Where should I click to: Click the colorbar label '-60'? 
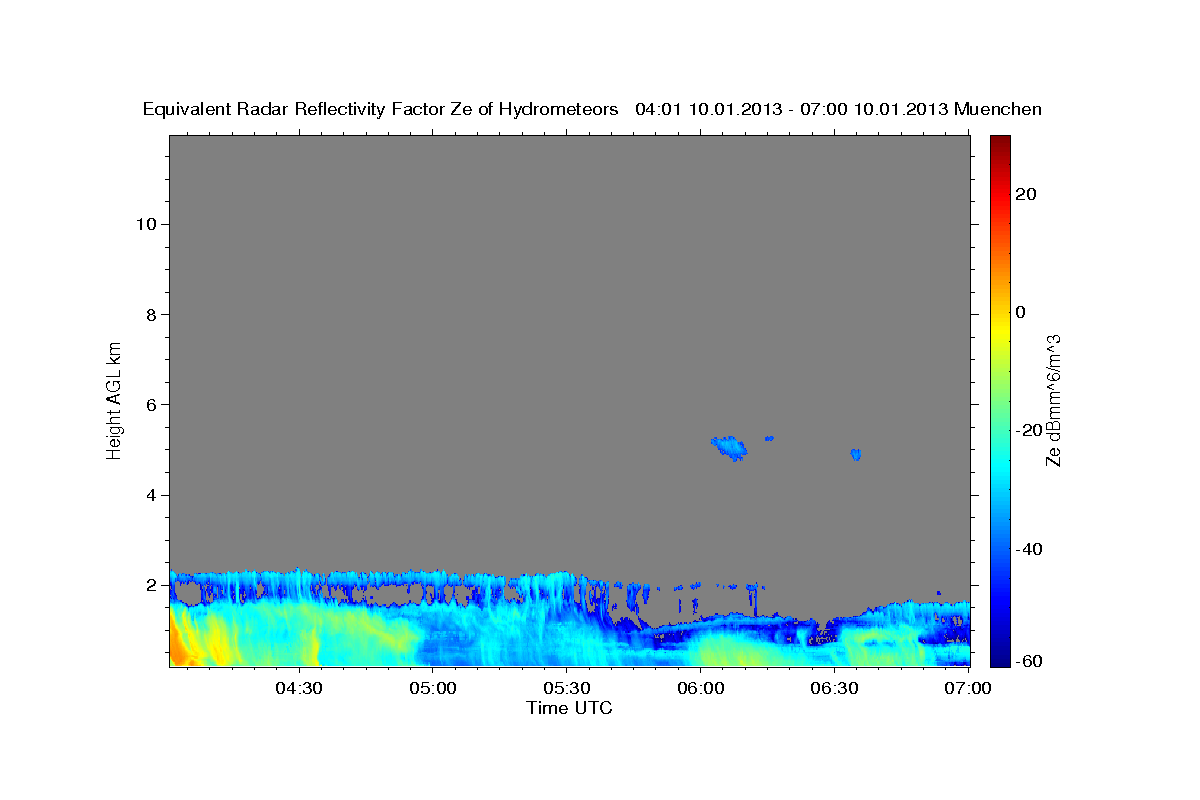tap(1028, 660)
